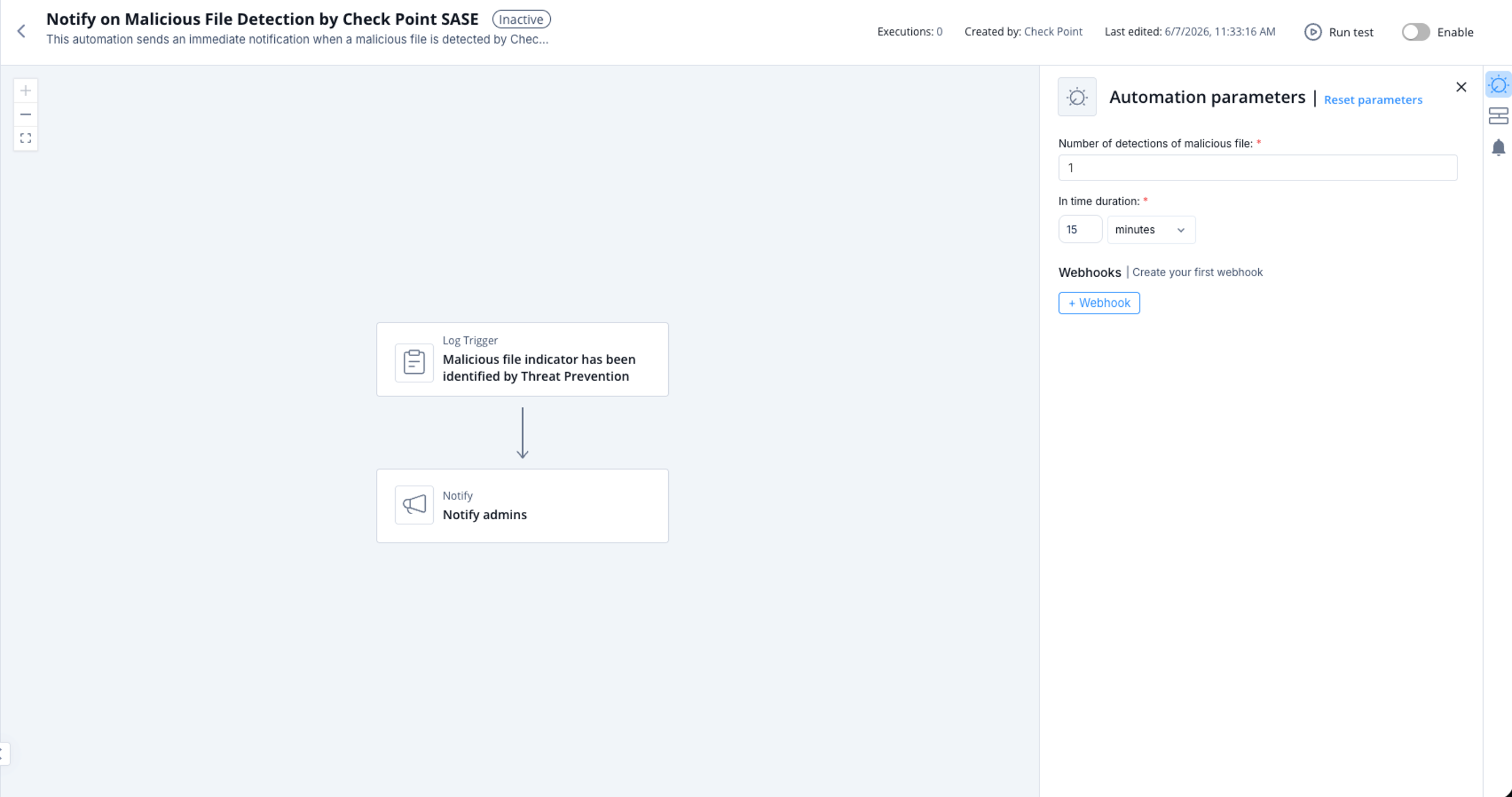This screenshot has height=797, width=1512.
Task: Add a new webhook with + Webhook
Action: pyautogui.click(x=1099, y=303)
